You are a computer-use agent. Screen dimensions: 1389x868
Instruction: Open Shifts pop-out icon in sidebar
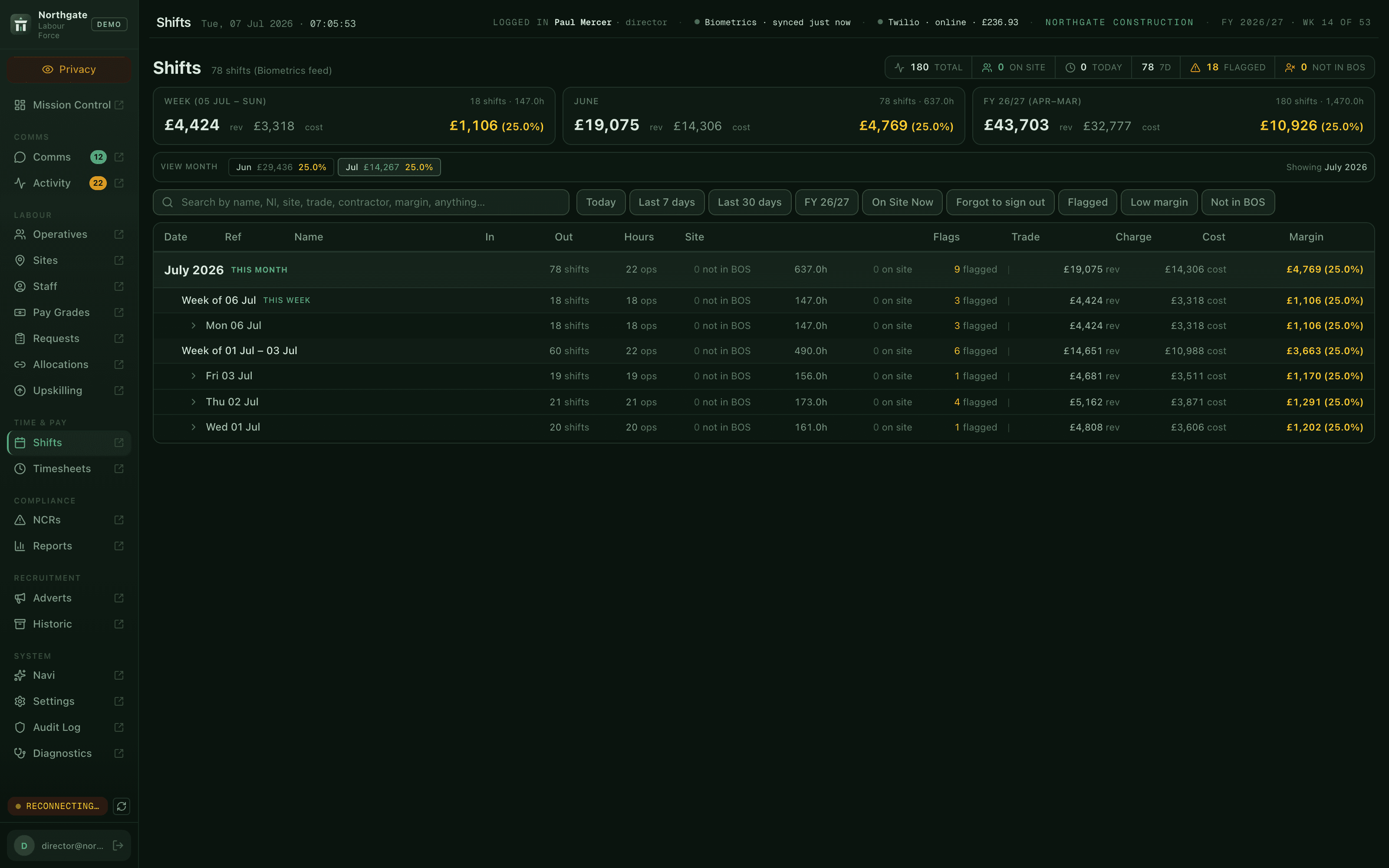coord(119,443)
